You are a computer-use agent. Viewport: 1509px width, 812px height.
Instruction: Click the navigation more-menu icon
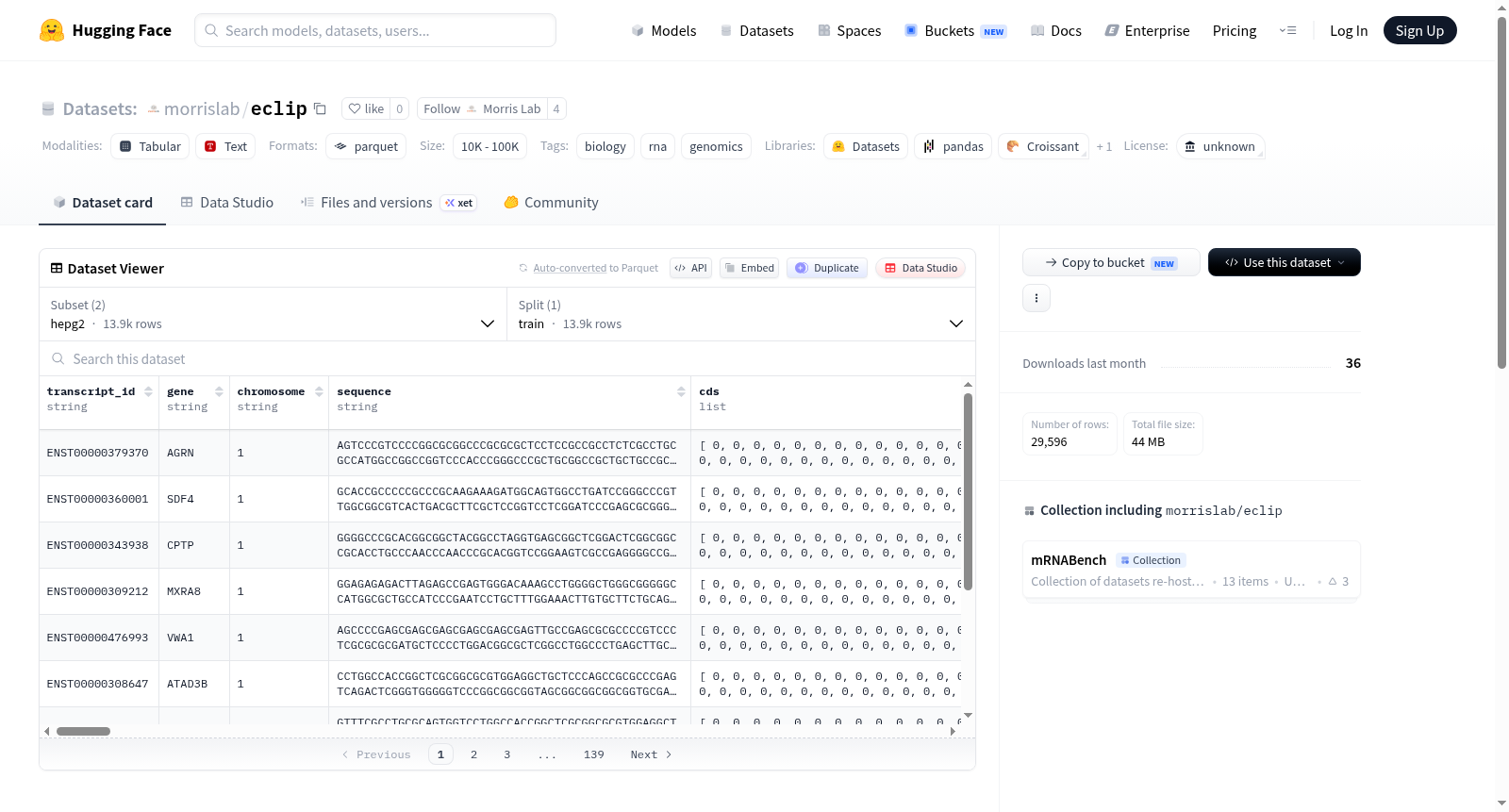[x=1287, y=30]
